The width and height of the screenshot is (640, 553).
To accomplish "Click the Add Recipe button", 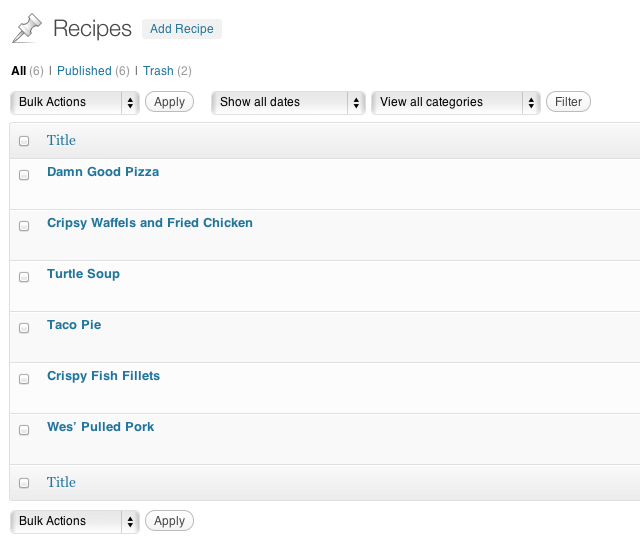I will [182, 29].
